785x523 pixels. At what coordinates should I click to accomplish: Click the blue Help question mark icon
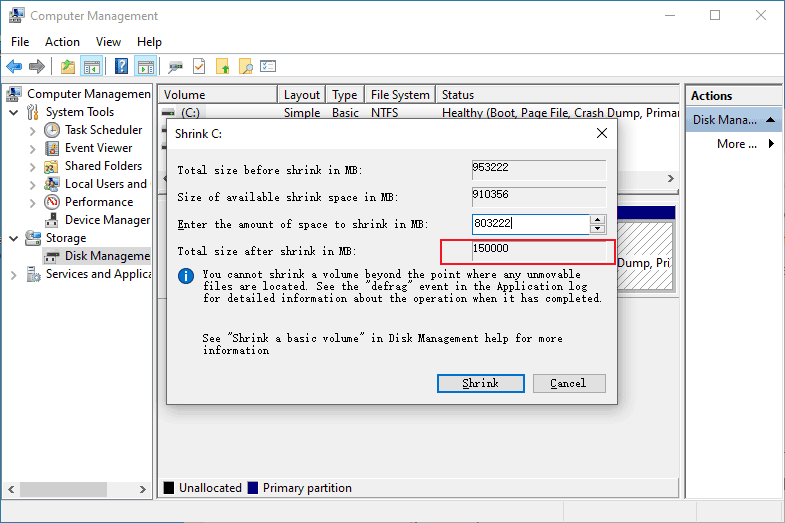[x=121, y=66]
